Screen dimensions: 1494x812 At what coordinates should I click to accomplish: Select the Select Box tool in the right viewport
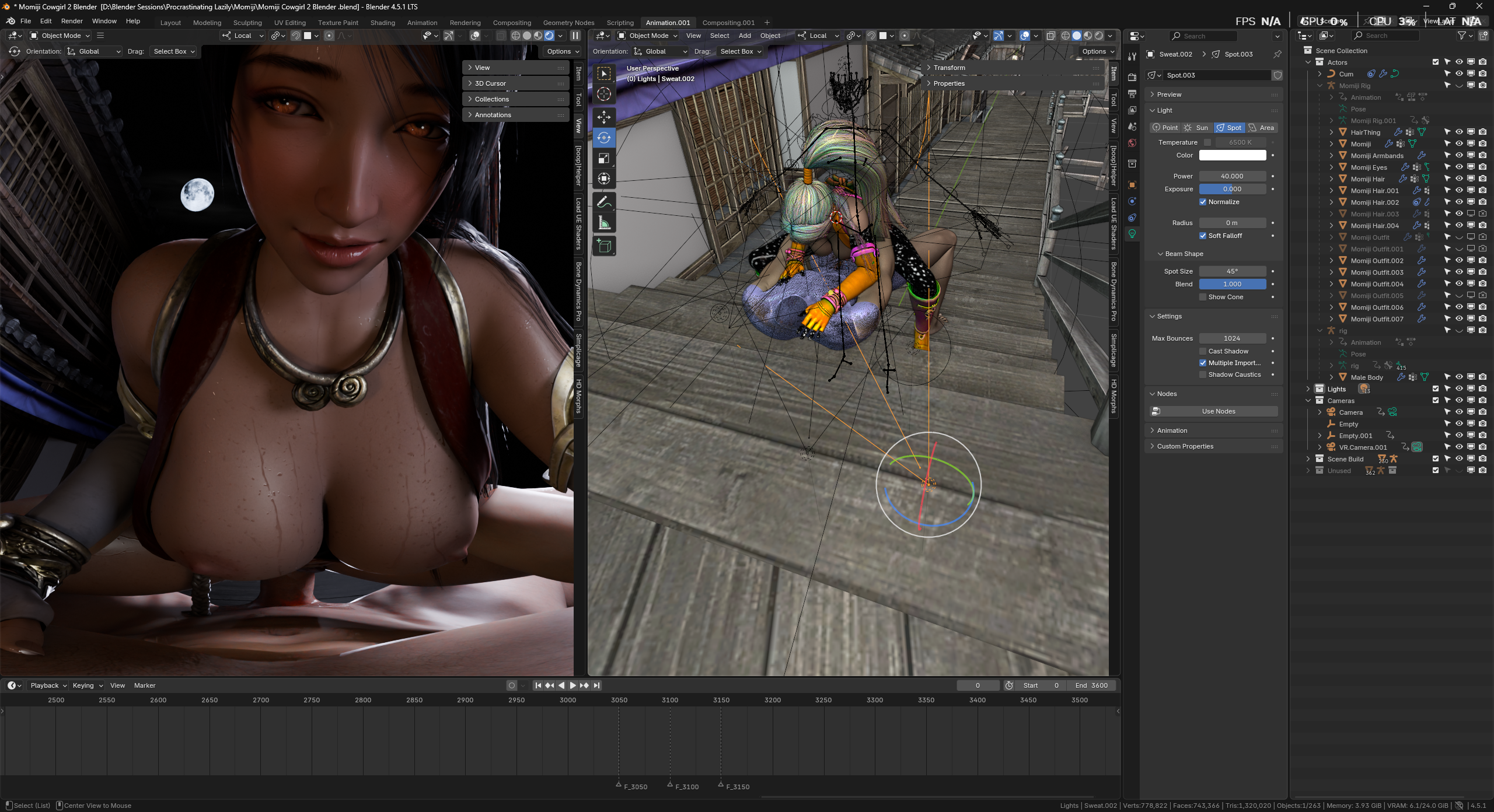point(604,73)
